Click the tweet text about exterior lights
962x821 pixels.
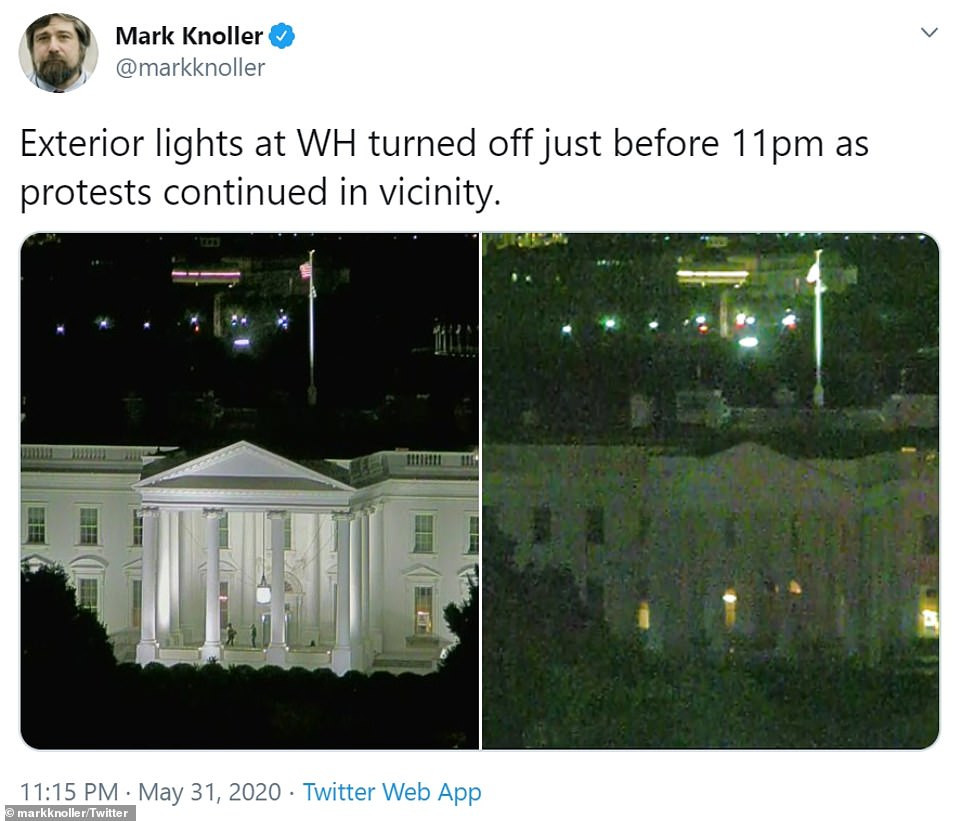444,168
